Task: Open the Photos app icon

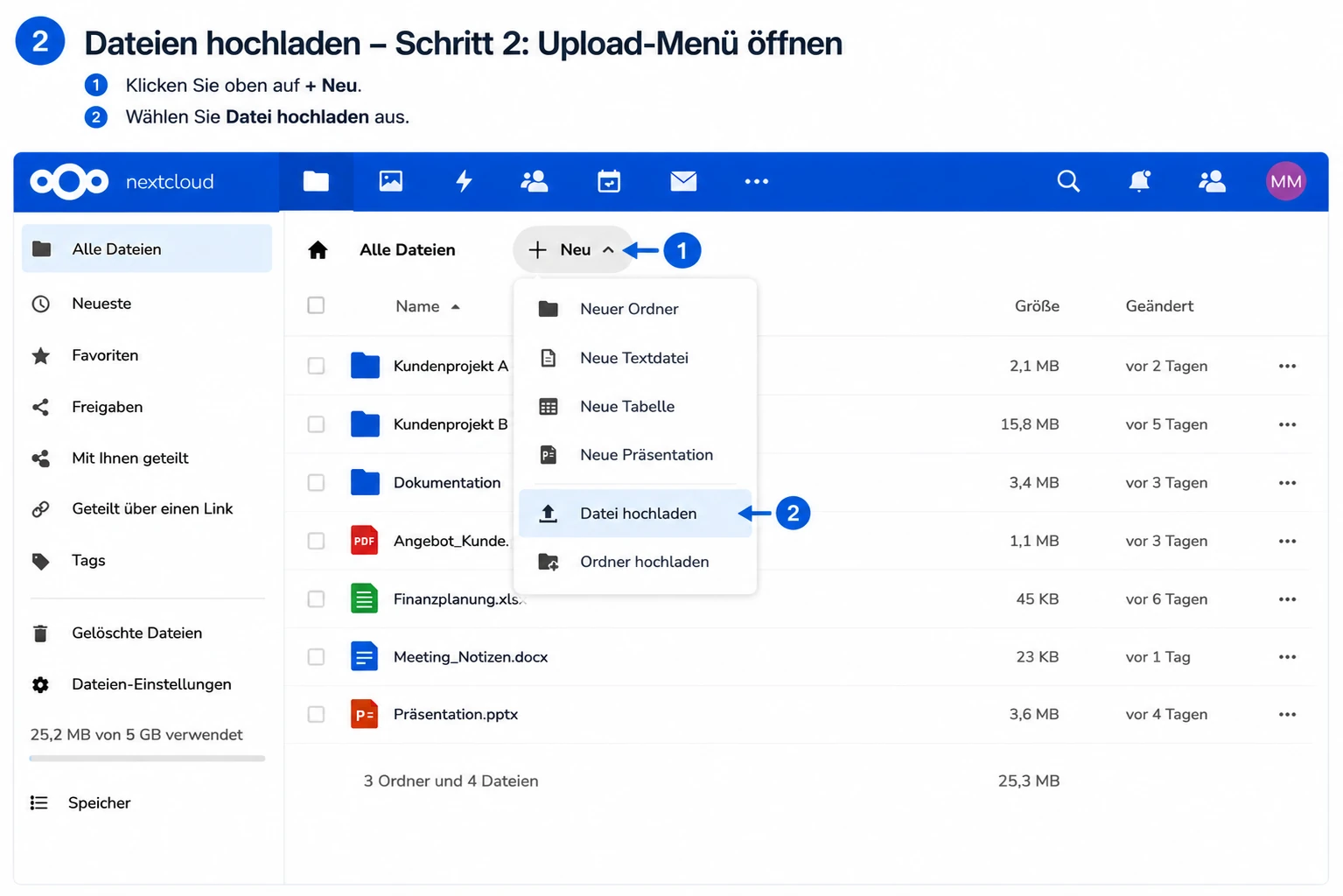Action: (391, 181)
